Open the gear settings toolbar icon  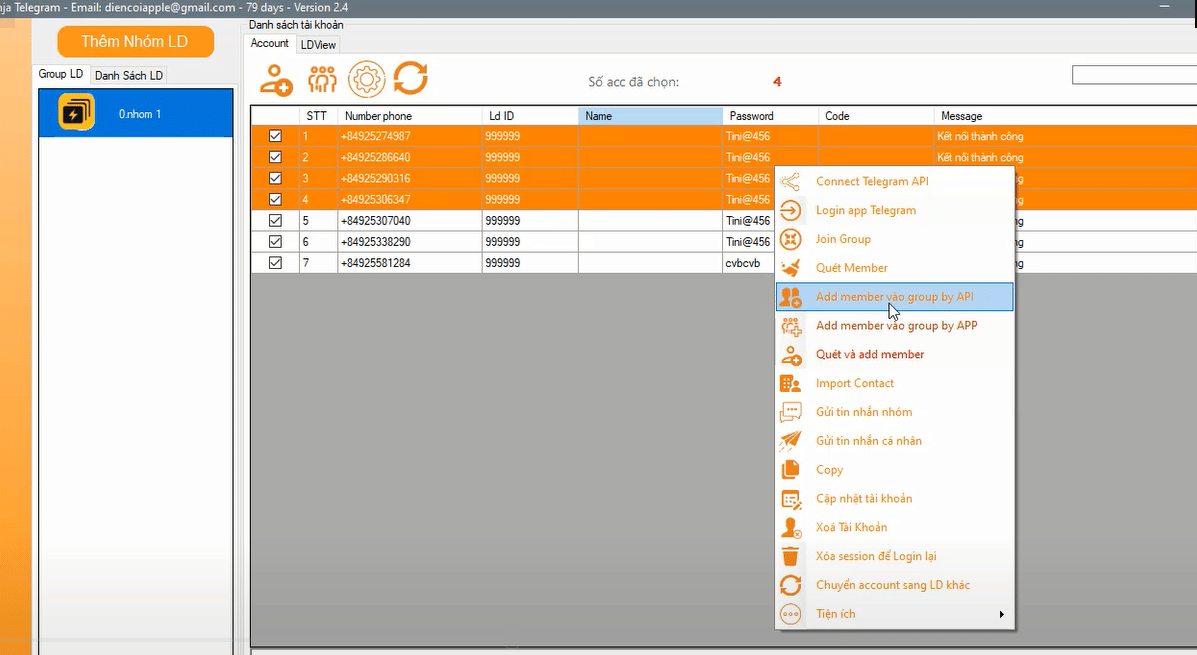(x=366, y=79)
